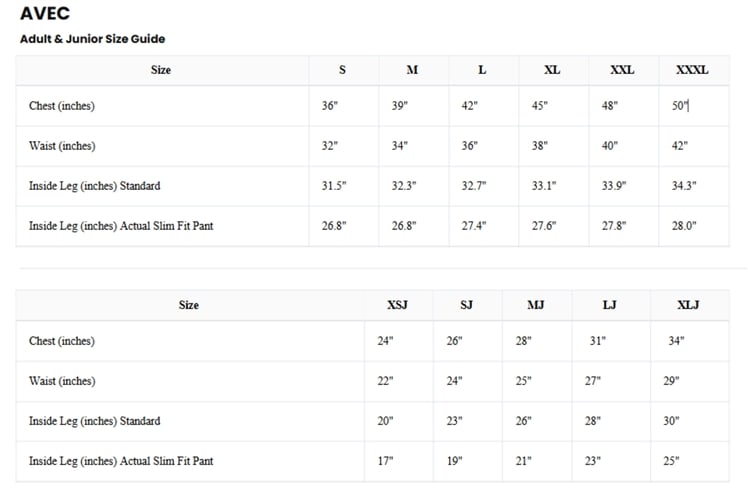Click the XLJ waist value 29"
The height and width of the screenshot is (492, 748).
[x=671, y=381]
